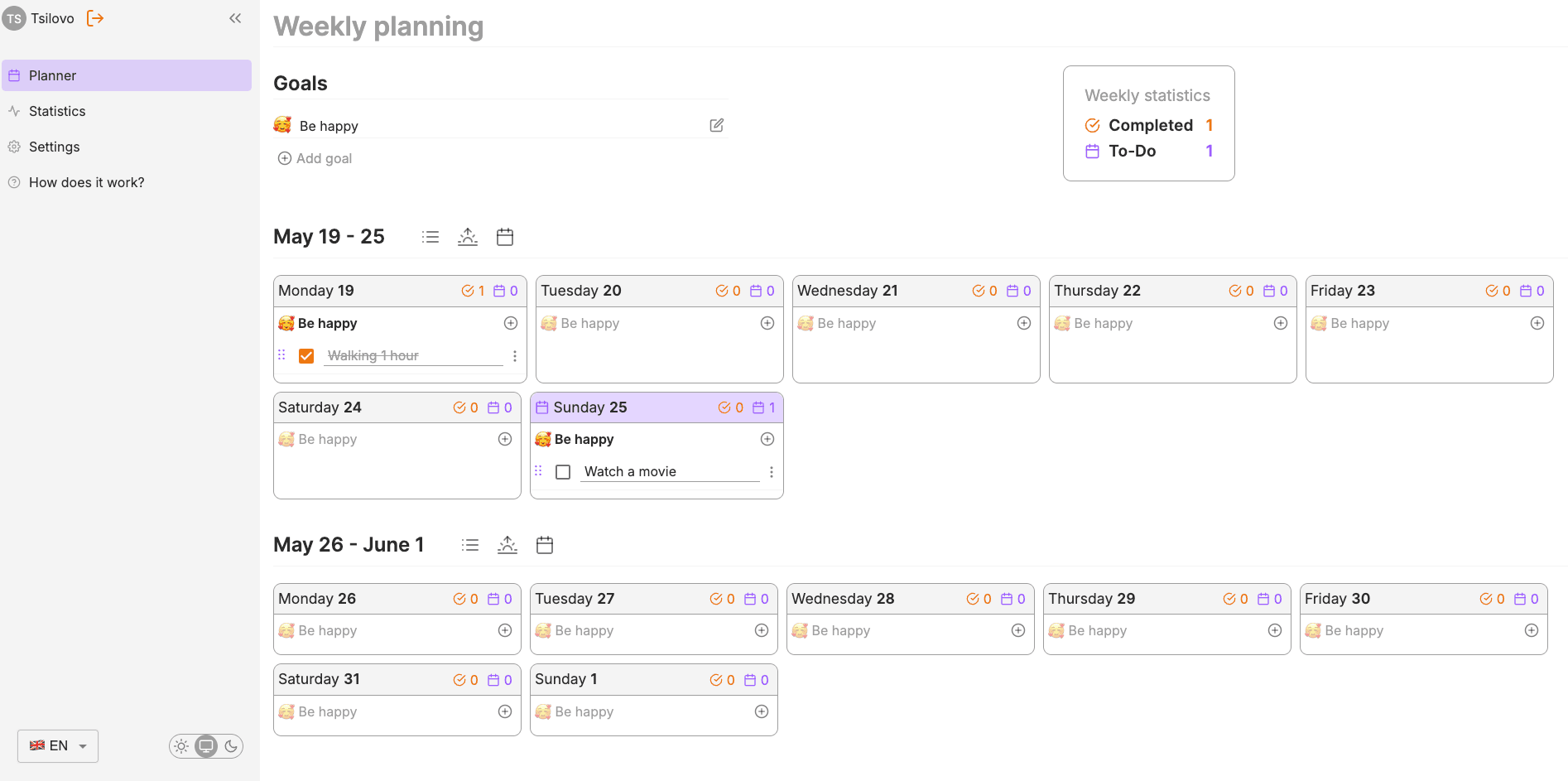Add task to Be happy on Thursday 22

(x=1281, y=323)
